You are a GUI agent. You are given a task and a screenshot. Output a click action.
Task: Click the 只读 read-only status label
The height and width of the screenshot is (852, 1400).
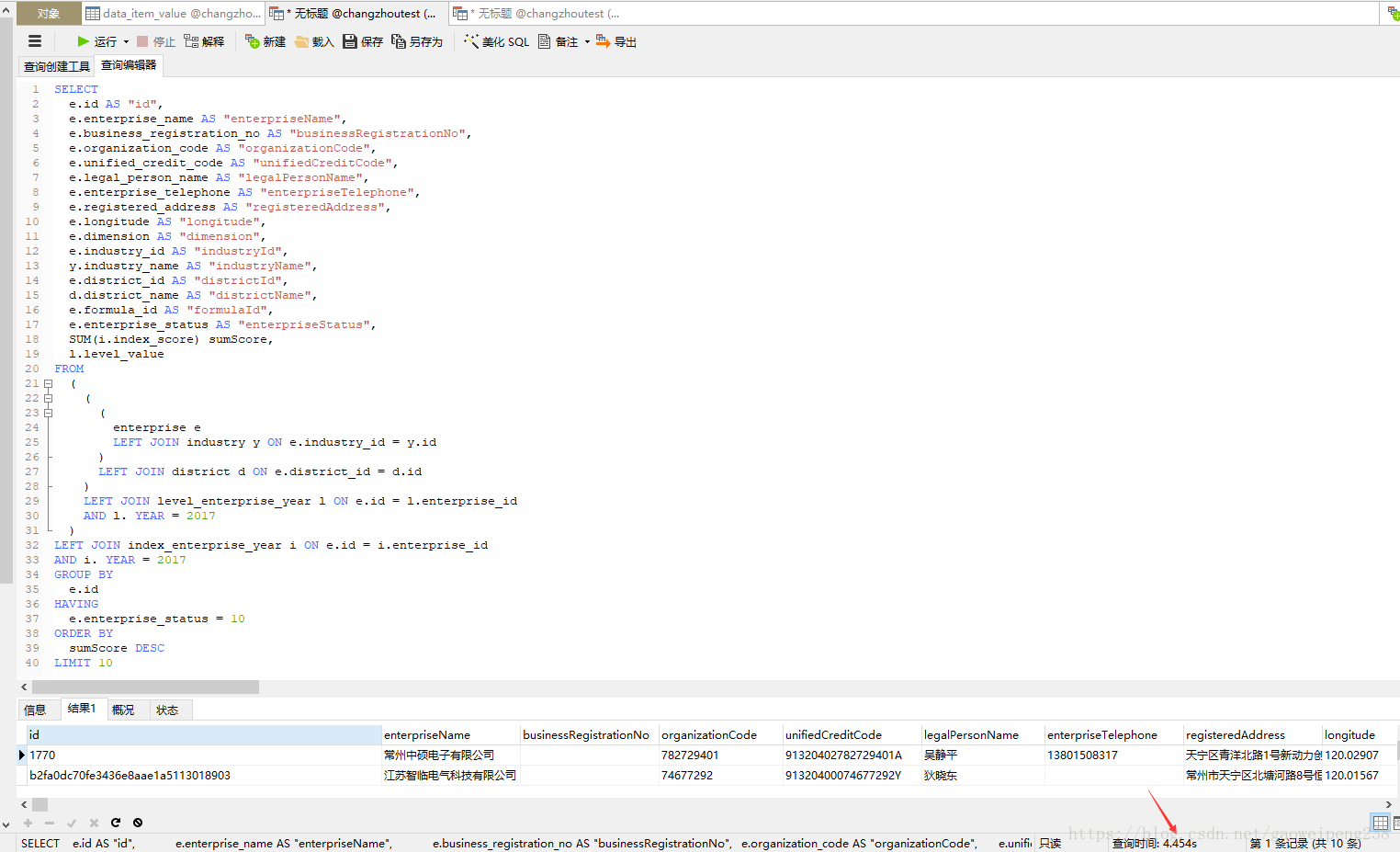coord(1050,843)
